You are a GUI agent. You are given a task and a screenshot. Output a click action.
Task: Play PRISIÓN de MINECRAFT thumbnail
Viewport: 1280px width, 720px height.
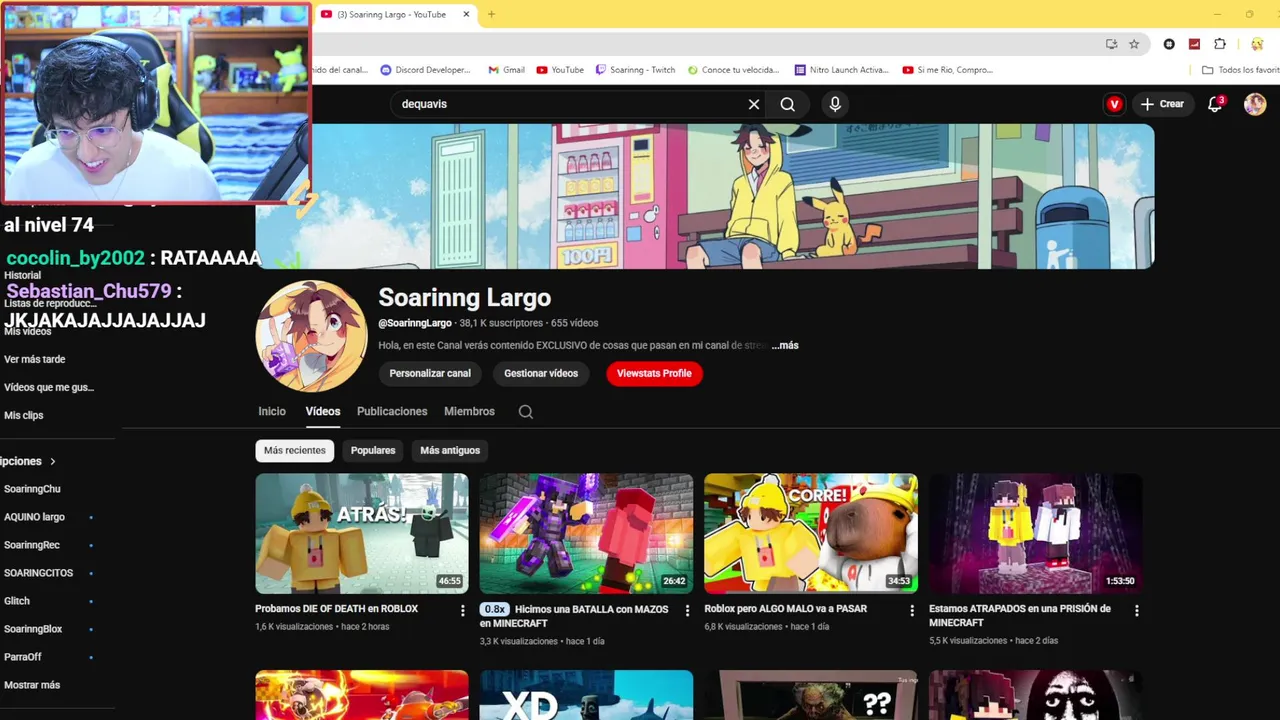pos(1036,533)
